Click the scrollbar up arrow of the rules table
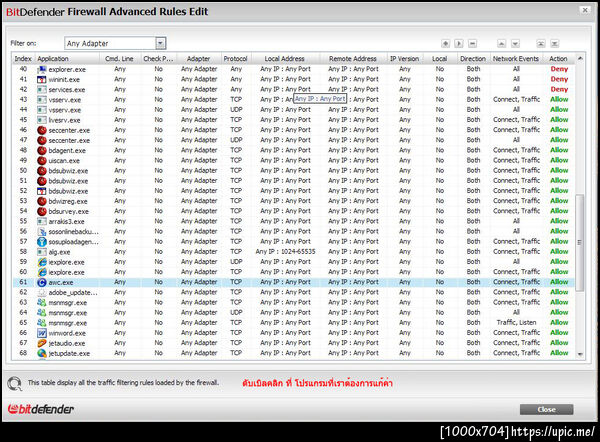The height and width of the screenshot is (442, 600). (x=580, y=58)
